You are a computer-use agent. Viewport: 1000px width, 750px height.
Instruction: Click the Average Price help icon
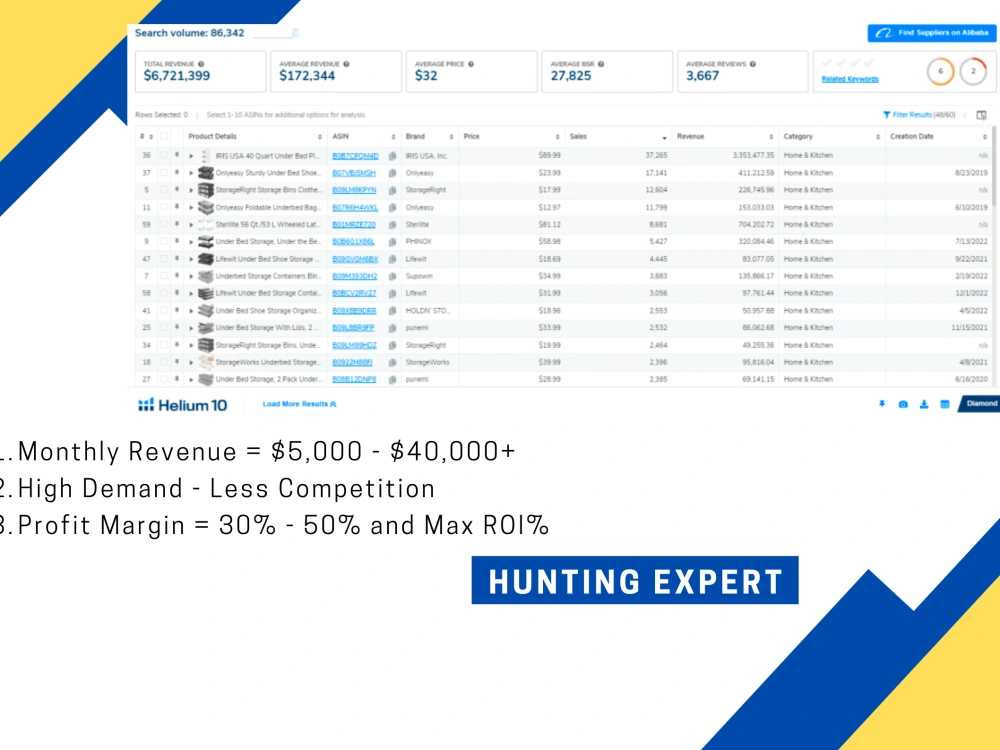point(471,64)
